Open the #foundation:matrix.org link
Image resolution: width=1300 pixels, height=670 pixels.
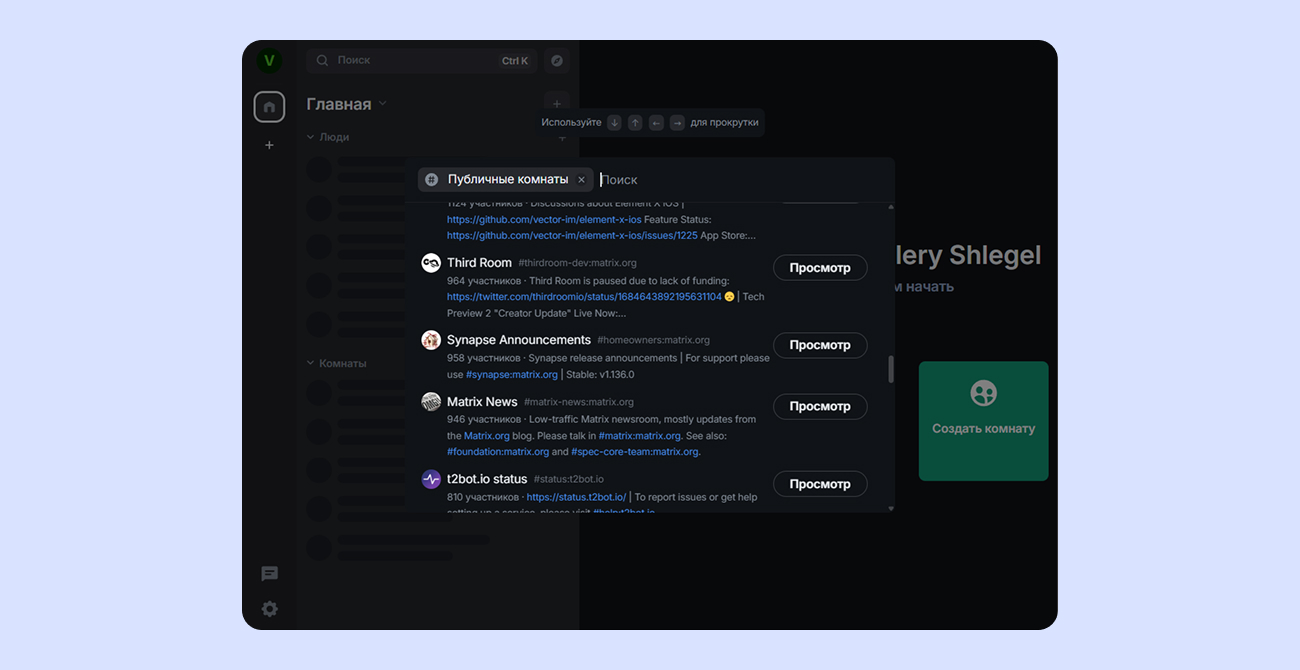coord(498,452)
